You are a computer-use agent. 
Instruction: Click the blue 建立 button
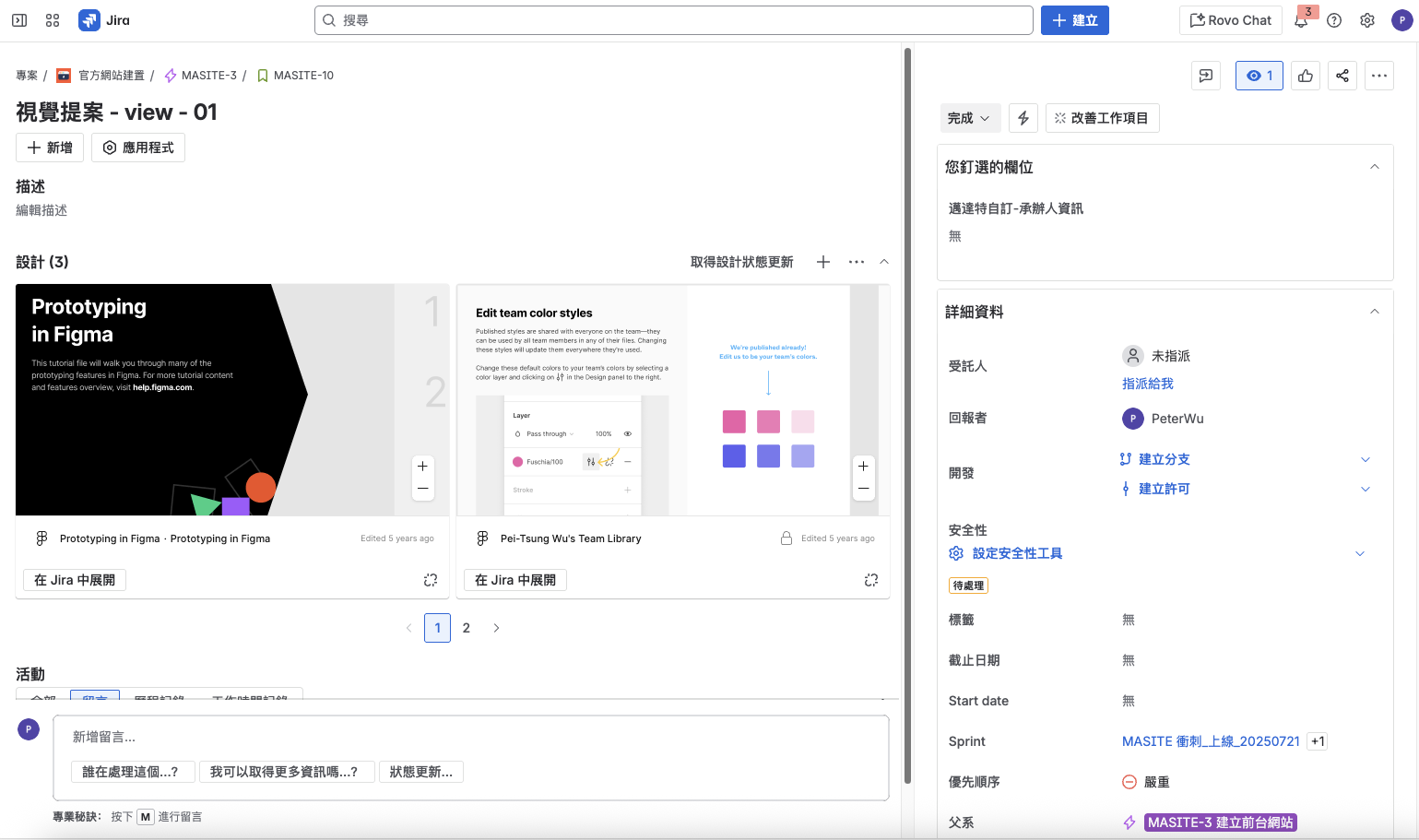point(1074,20)
